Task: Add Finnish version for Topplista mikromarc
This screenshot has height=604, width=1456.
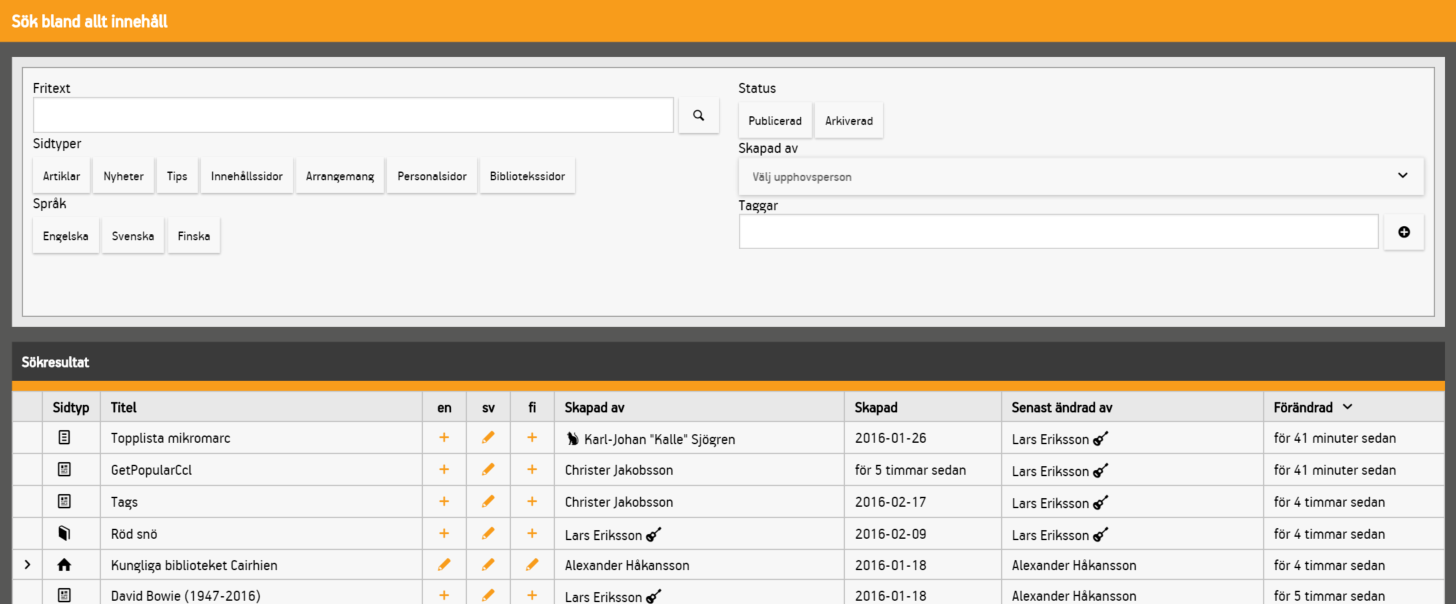Action: coord(532,438)
